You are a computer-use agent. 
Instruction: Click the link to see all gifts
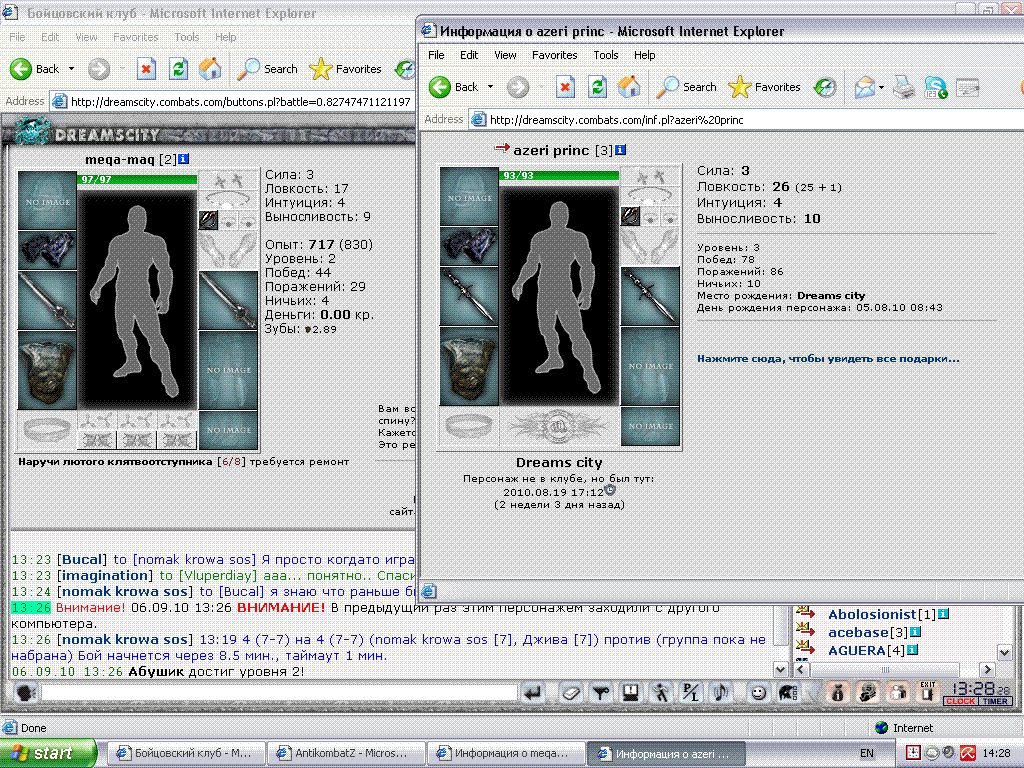pos(828,359)
